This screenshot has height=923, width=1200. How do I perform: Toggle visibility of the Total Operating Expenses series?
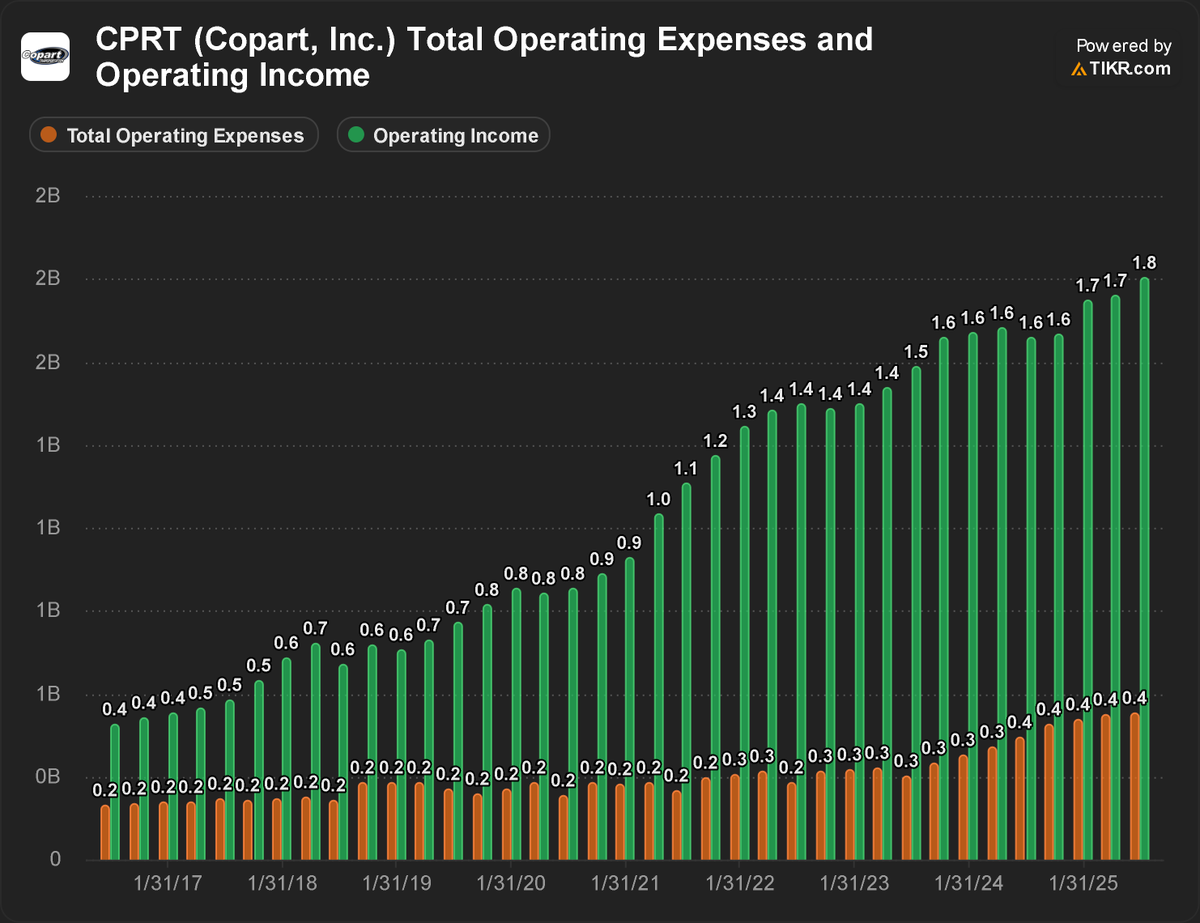pos(173,135)
